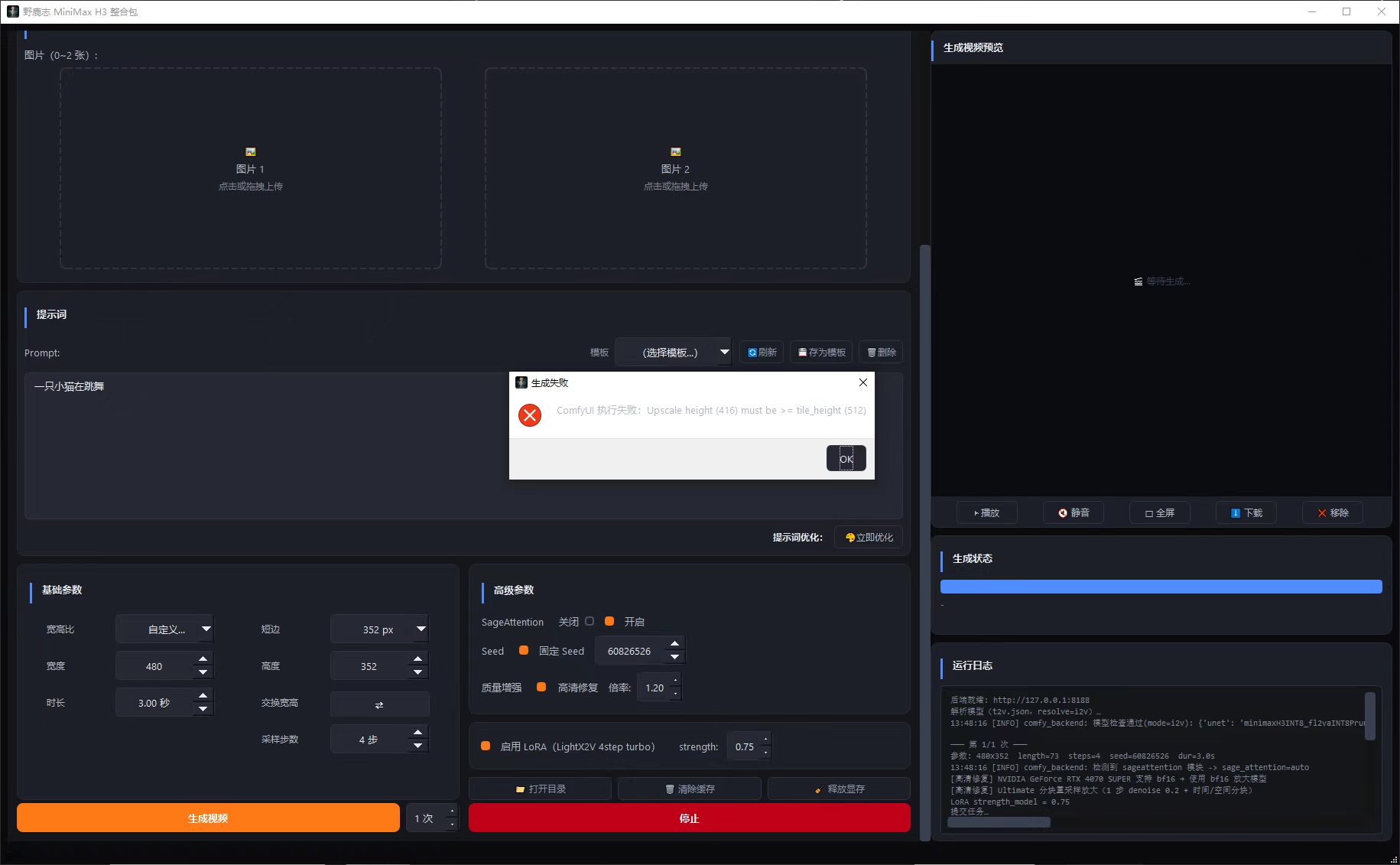Click the Seed value field

(x=630, y=652)
